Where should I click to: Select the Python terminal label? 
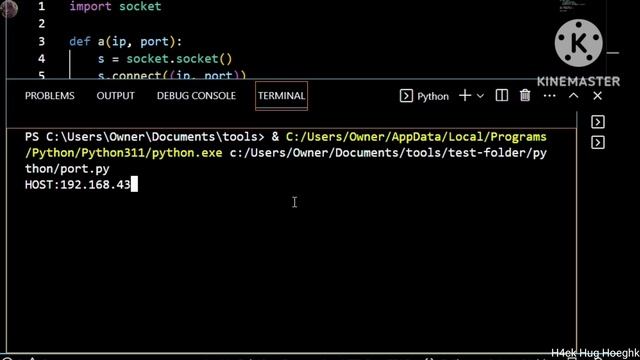pyautogui.click(x=433, y=96)
